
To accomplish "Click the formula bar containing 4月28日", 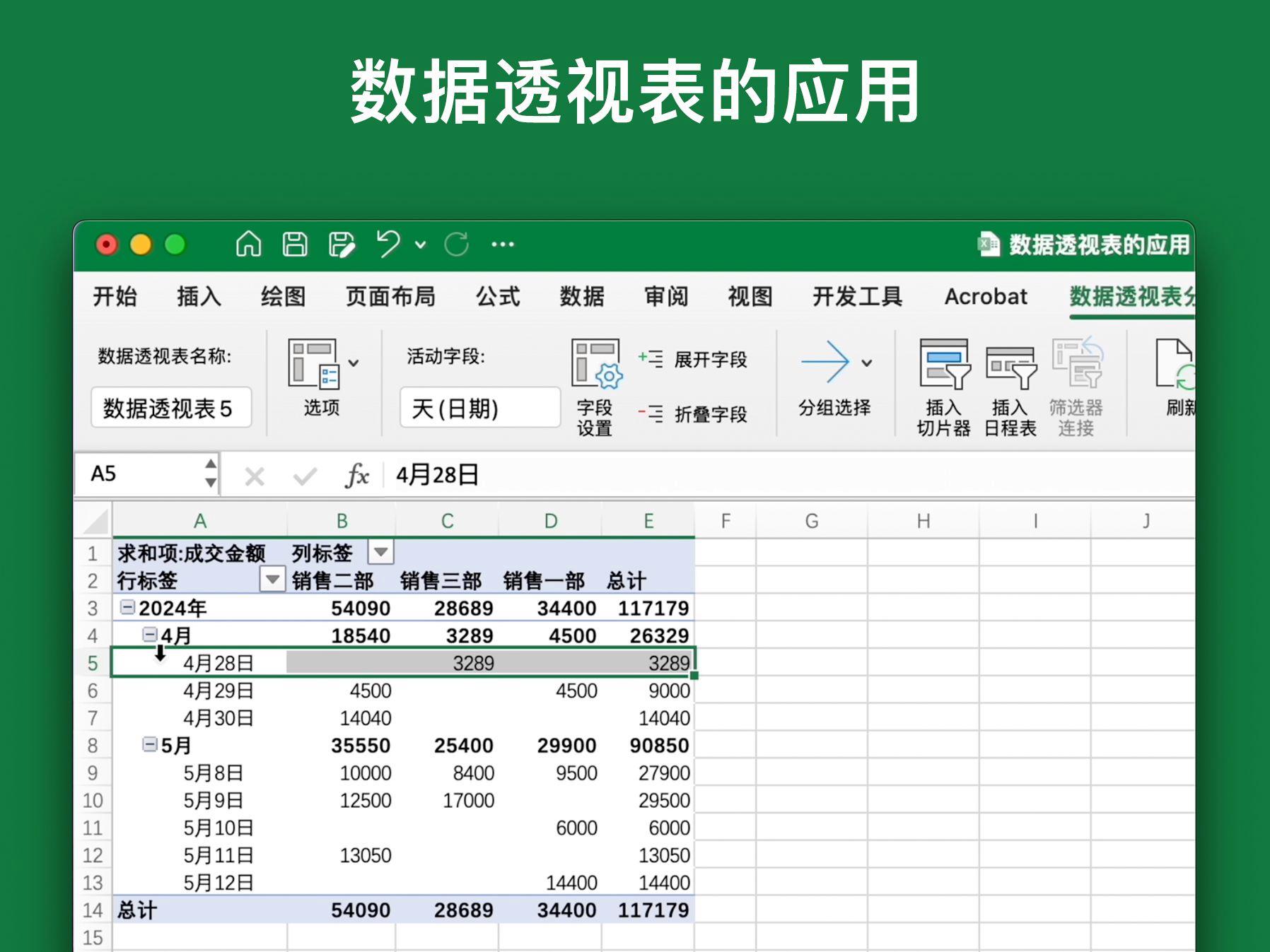I will pyautogui.click(x=788, y=474).
